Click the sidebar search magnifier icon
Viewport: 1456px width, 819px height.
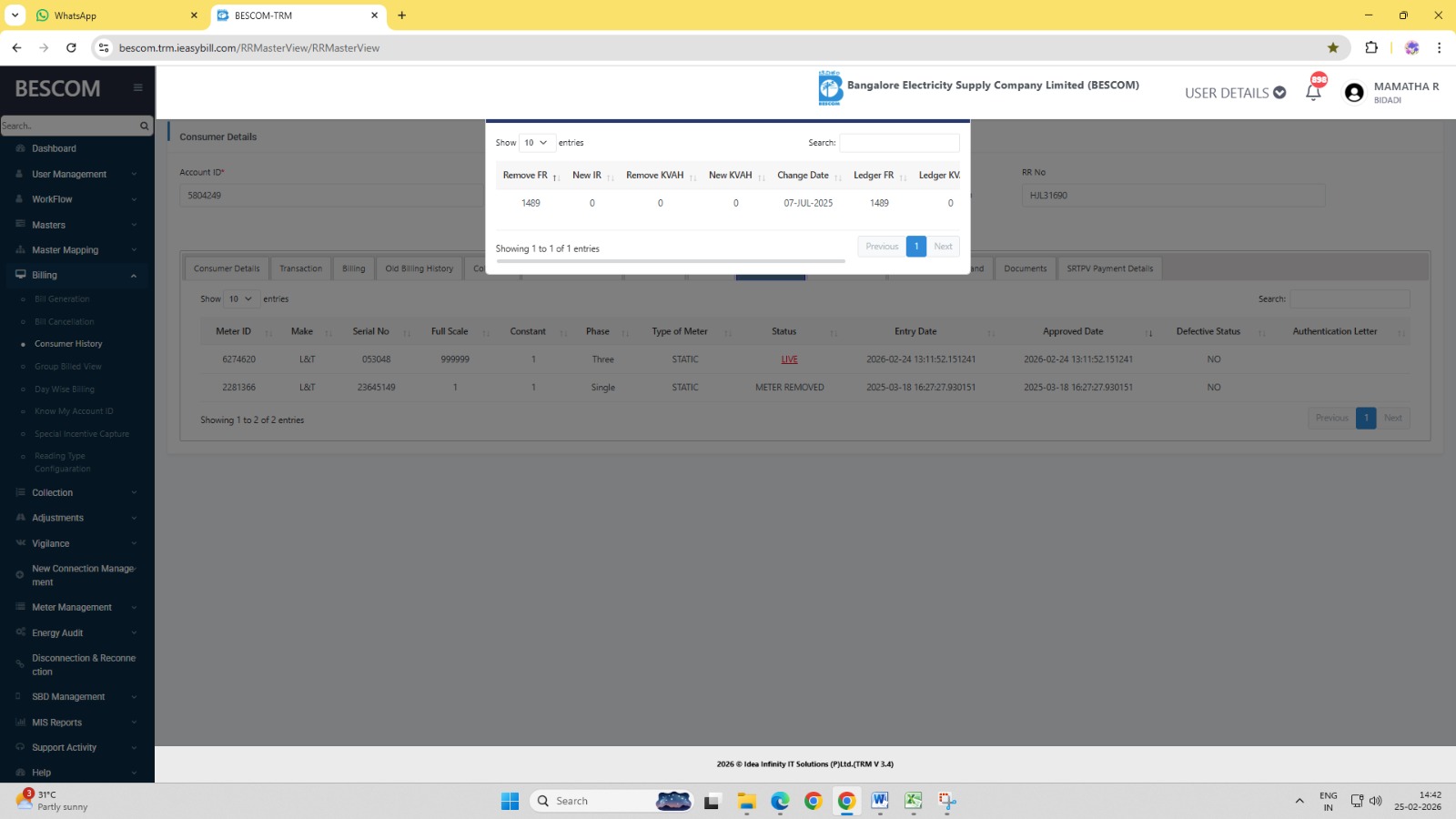tap(144, 126)
